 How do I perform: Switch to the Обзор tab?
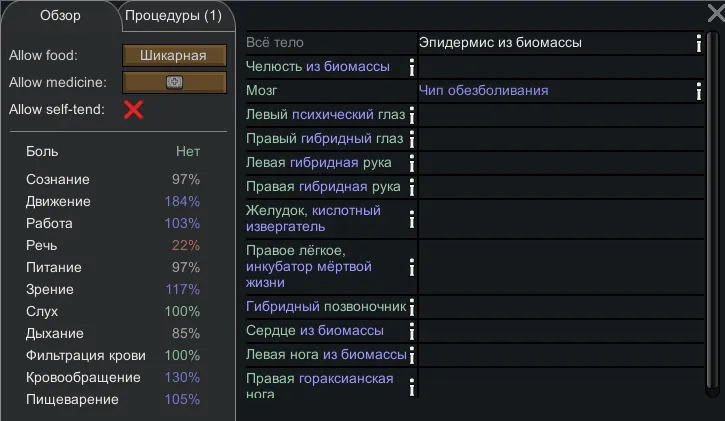point(60,16)
